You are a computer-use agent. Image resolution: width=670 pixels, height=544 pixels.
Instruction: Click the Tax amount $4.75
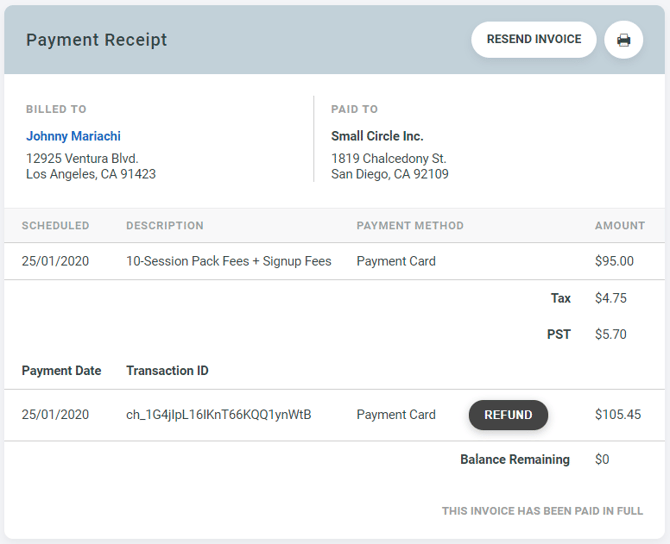pos(610,298)
